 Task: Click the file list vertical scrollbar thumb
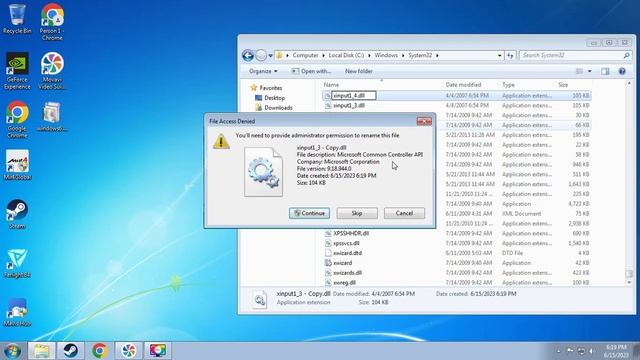click(629, 274)
